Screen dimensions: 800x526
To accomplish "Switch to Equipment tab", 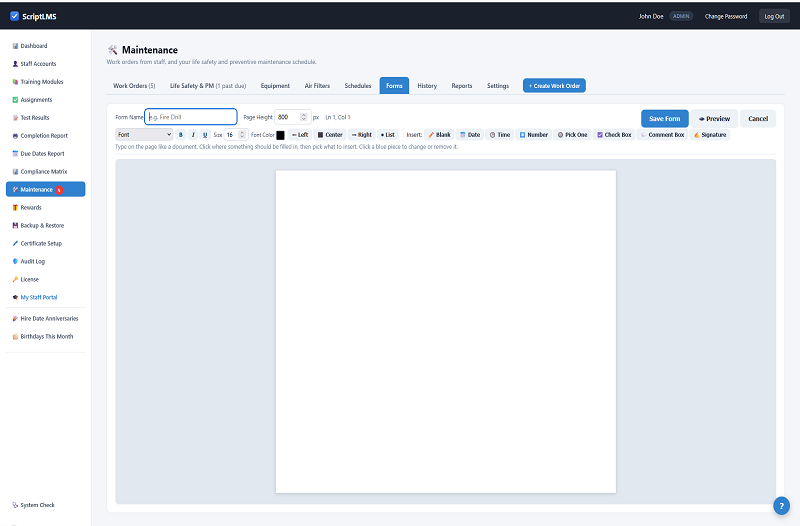I will [275, 86].
